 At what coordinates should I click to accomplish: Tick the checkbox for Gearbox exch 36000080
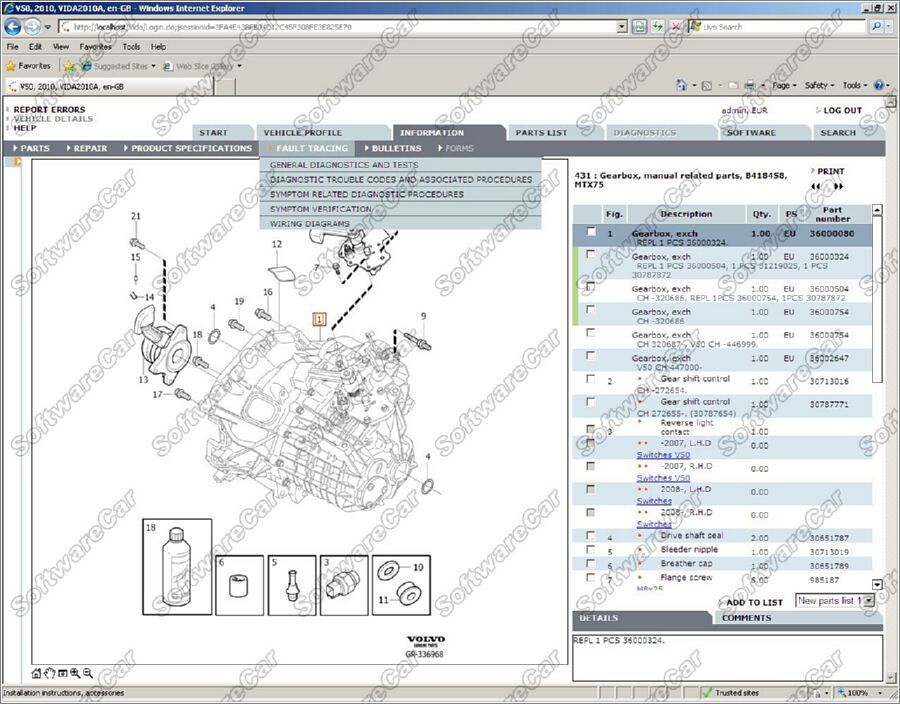(591, 232)
